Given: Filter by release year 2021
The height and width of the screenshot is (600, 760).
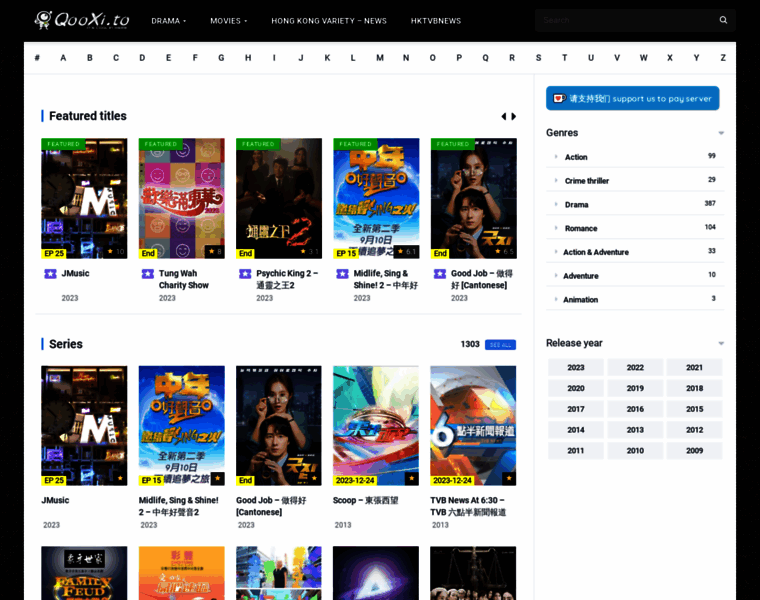Looking at the screenshot, I should pos(694,367).
